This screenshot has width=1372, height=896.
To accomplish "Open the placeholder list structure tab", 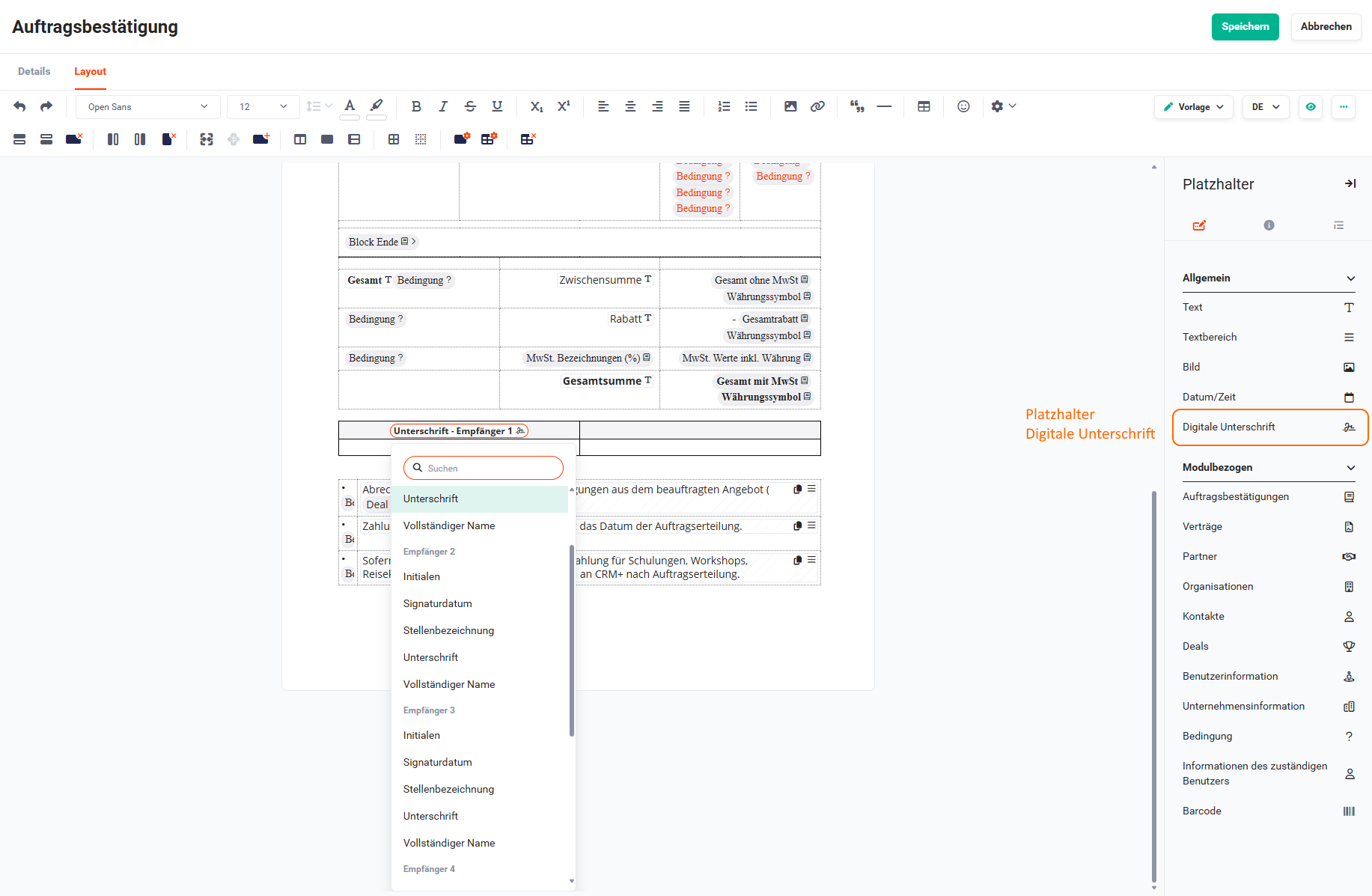I will (1338, 225).
